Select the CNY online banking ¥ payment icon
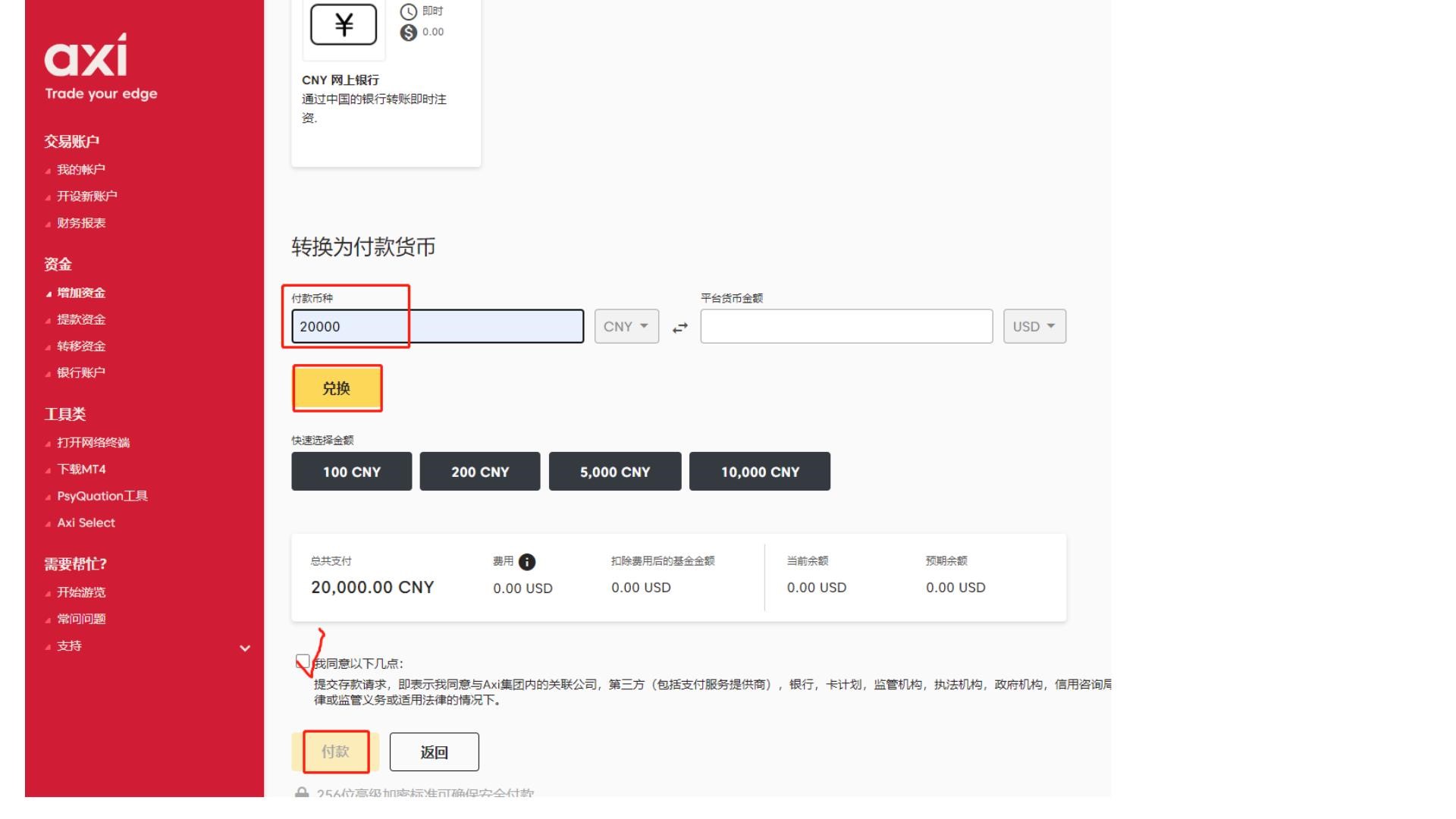This screenshot has width=1456, height=819. [x=343, y=24]
